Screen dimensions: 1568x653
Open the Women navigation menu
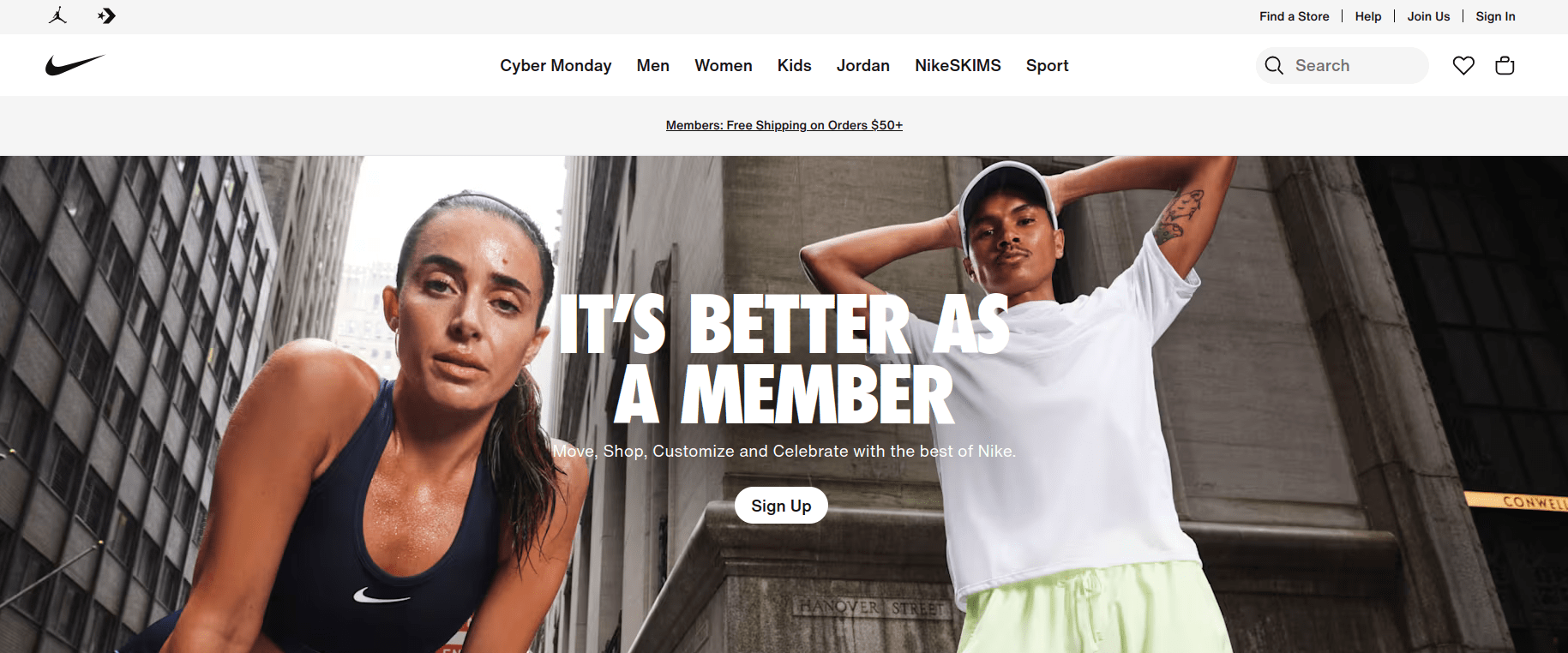[724, 65]
